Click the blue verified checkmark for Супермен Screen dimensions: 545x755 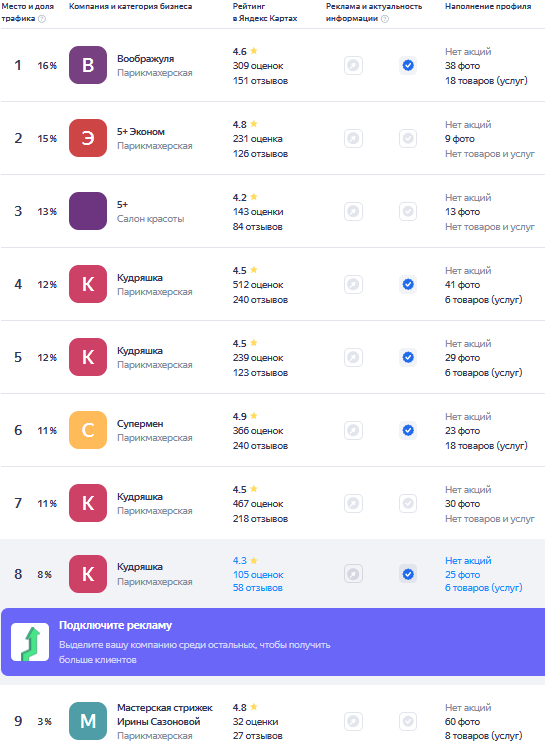[x=408, y=430]
